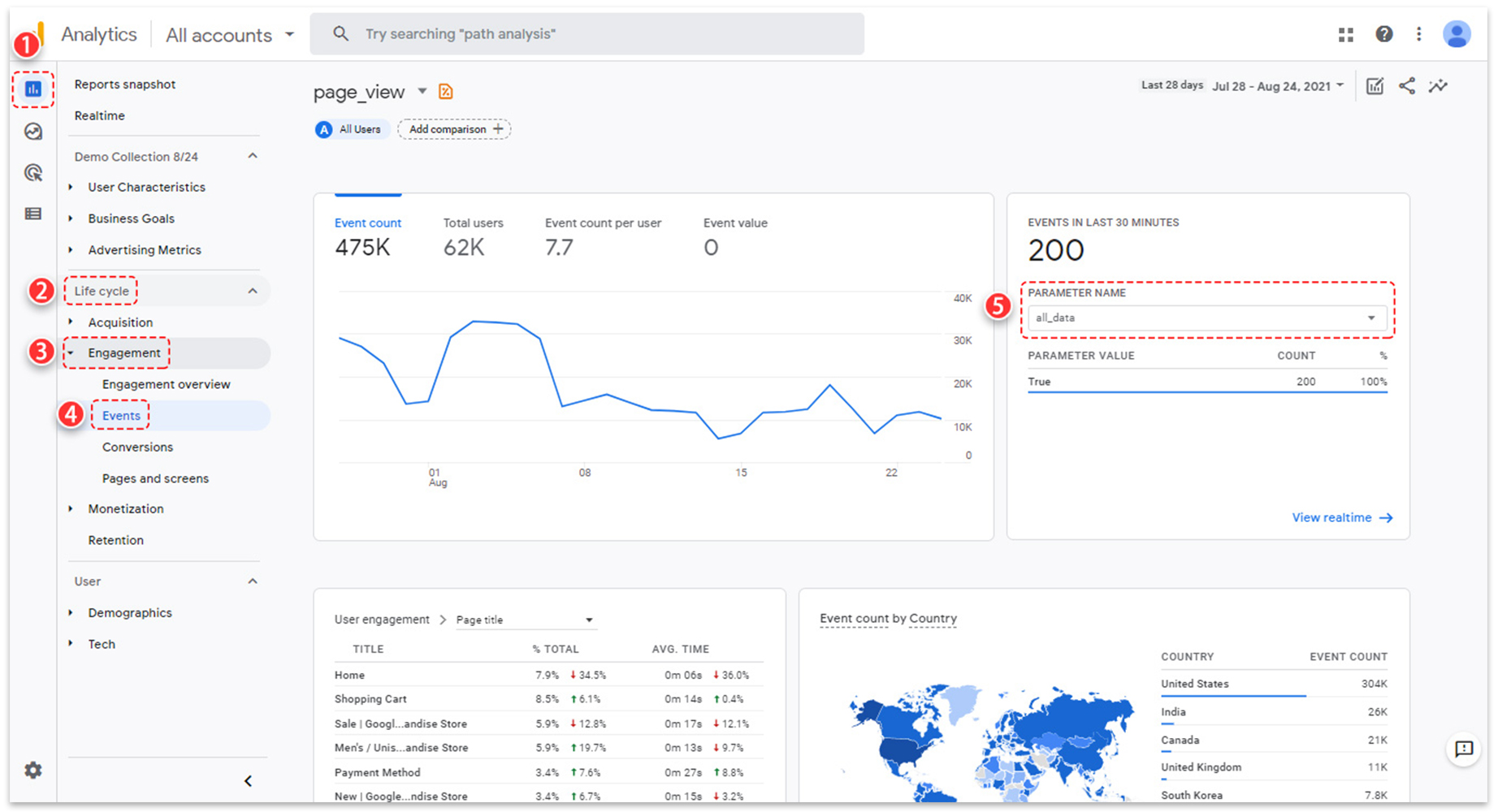Collapse the Life cycle section

[x=253, y=291]
